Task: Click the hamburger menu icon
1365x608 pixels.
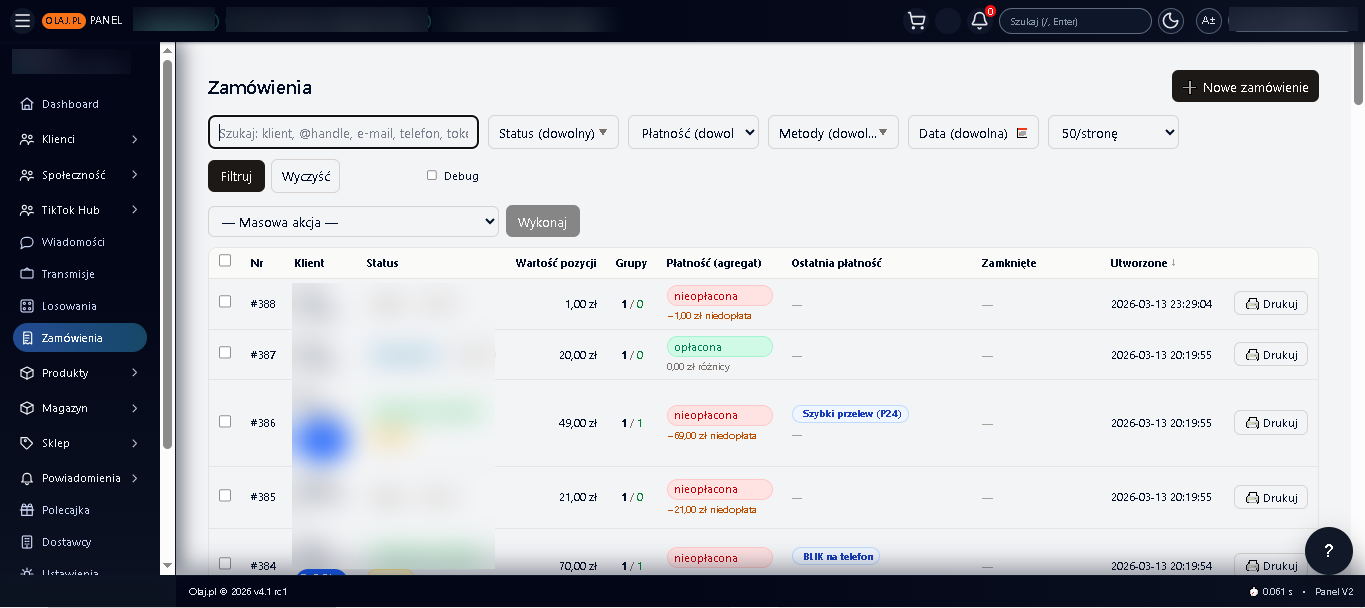Action: point(22,21)
